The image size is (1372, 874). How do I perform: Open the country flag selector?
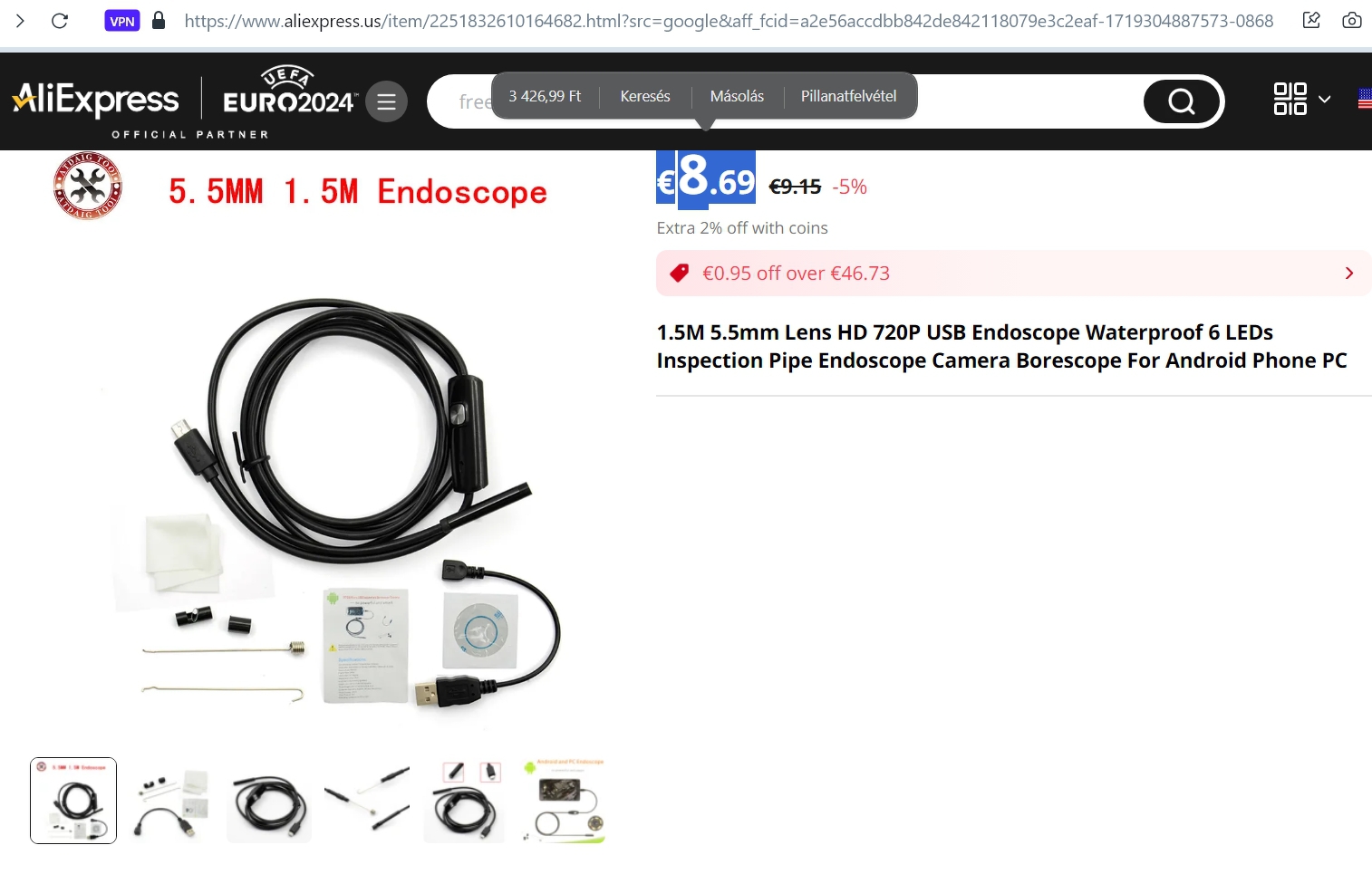(1365, 99)
